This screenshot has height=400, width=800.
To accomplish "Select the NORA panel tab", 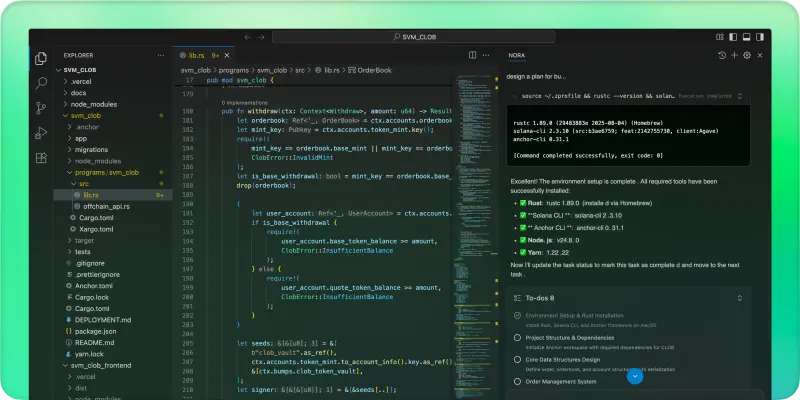I will (518, 55).
